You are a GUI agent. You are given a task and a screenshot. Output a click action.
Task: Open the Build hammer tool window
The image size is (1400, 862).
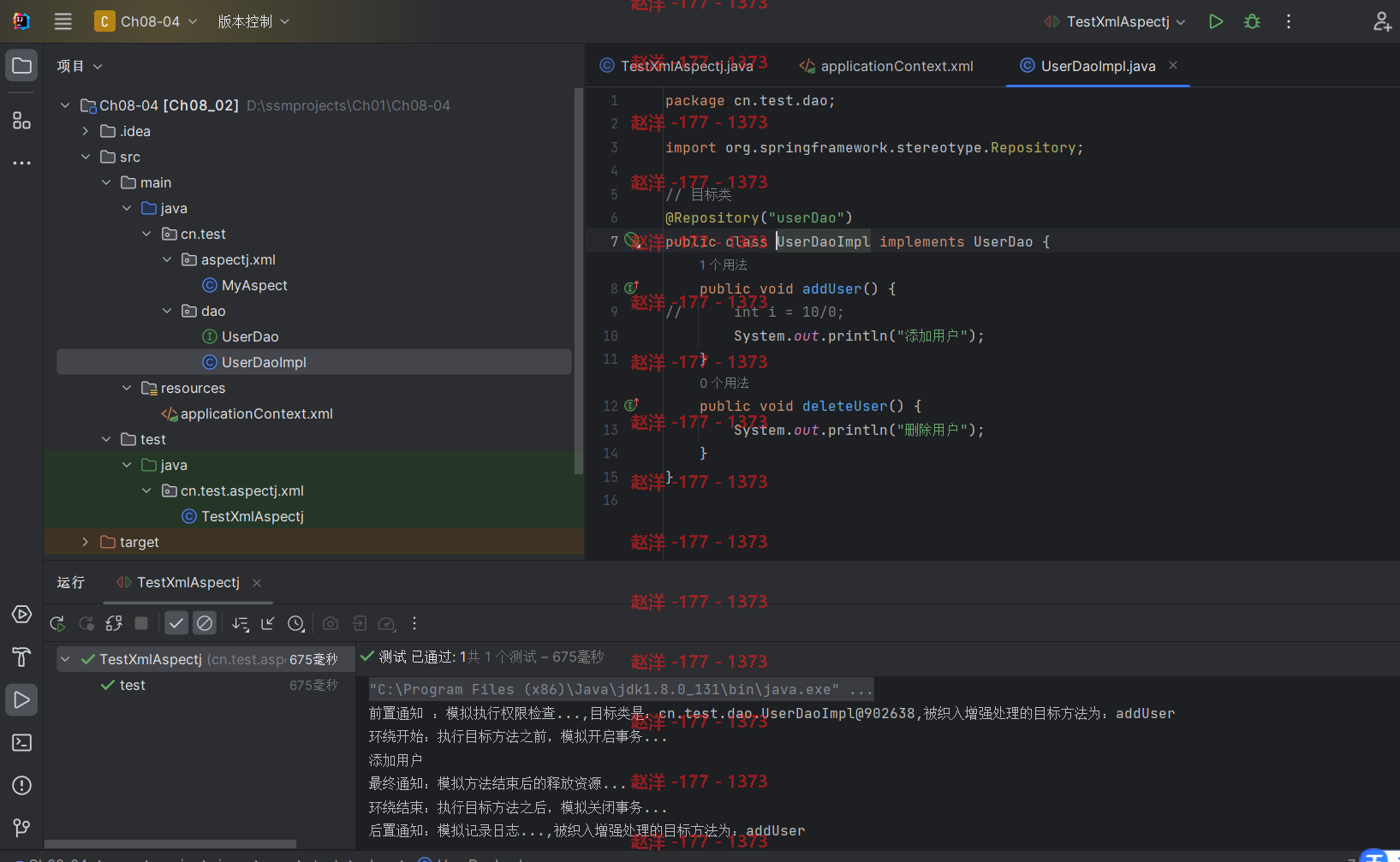21,657
